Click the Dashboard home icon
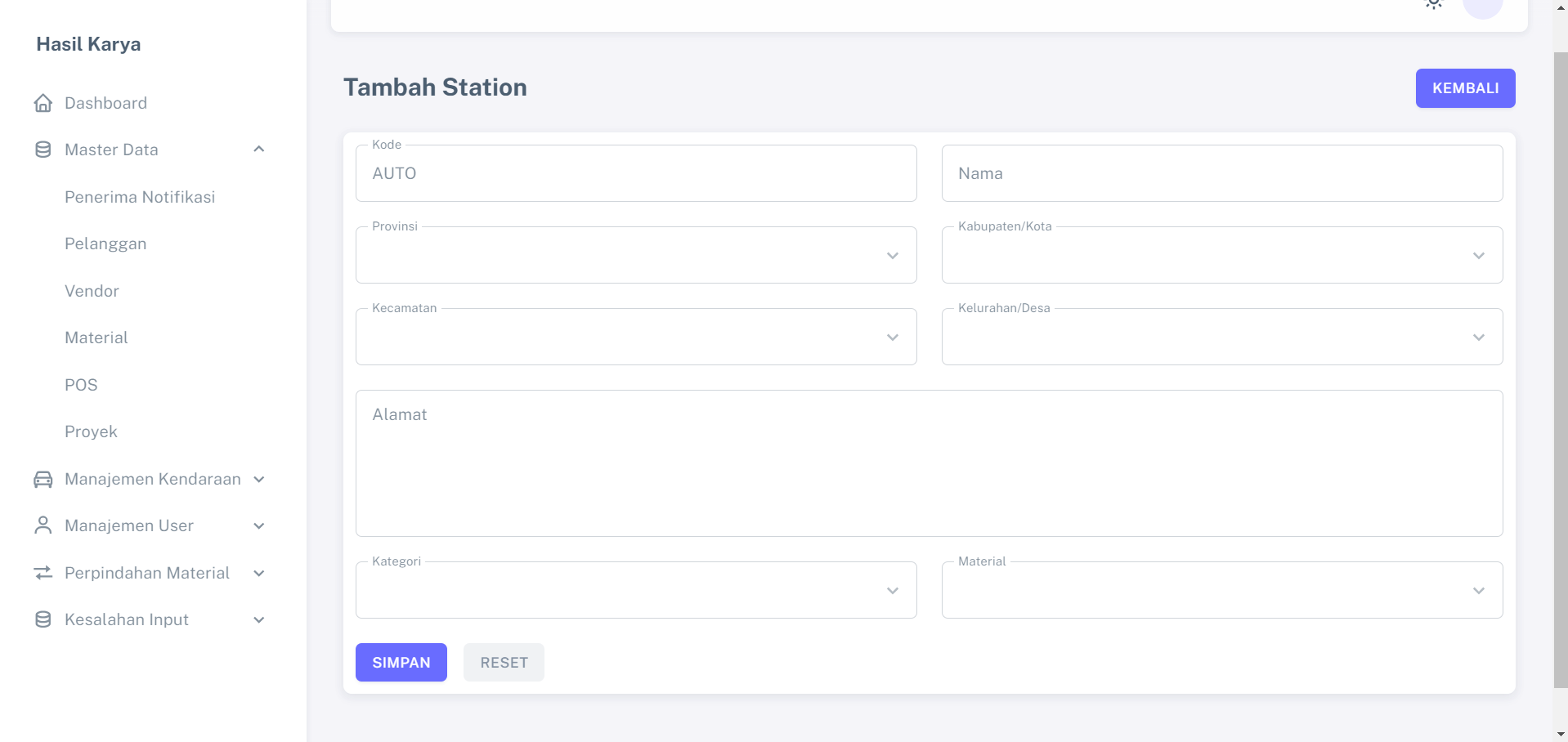1568x742 pixels. [x=43, y=103]
